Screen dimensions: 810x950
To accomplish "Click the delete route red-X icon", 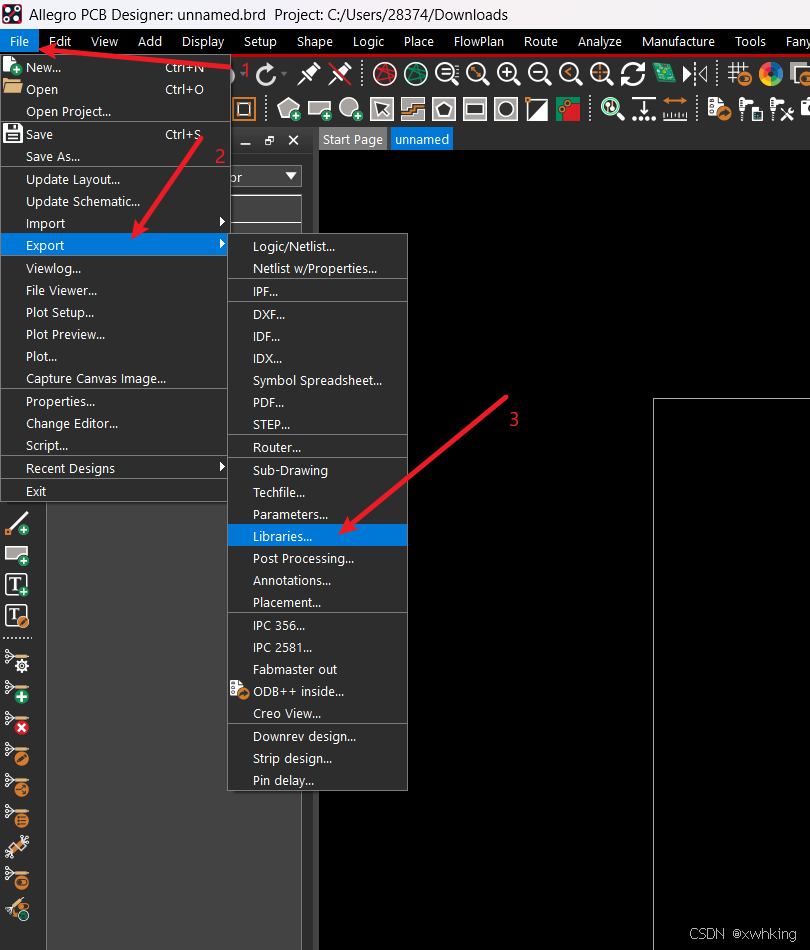I will pyautogui.click(x=17, y=723).
